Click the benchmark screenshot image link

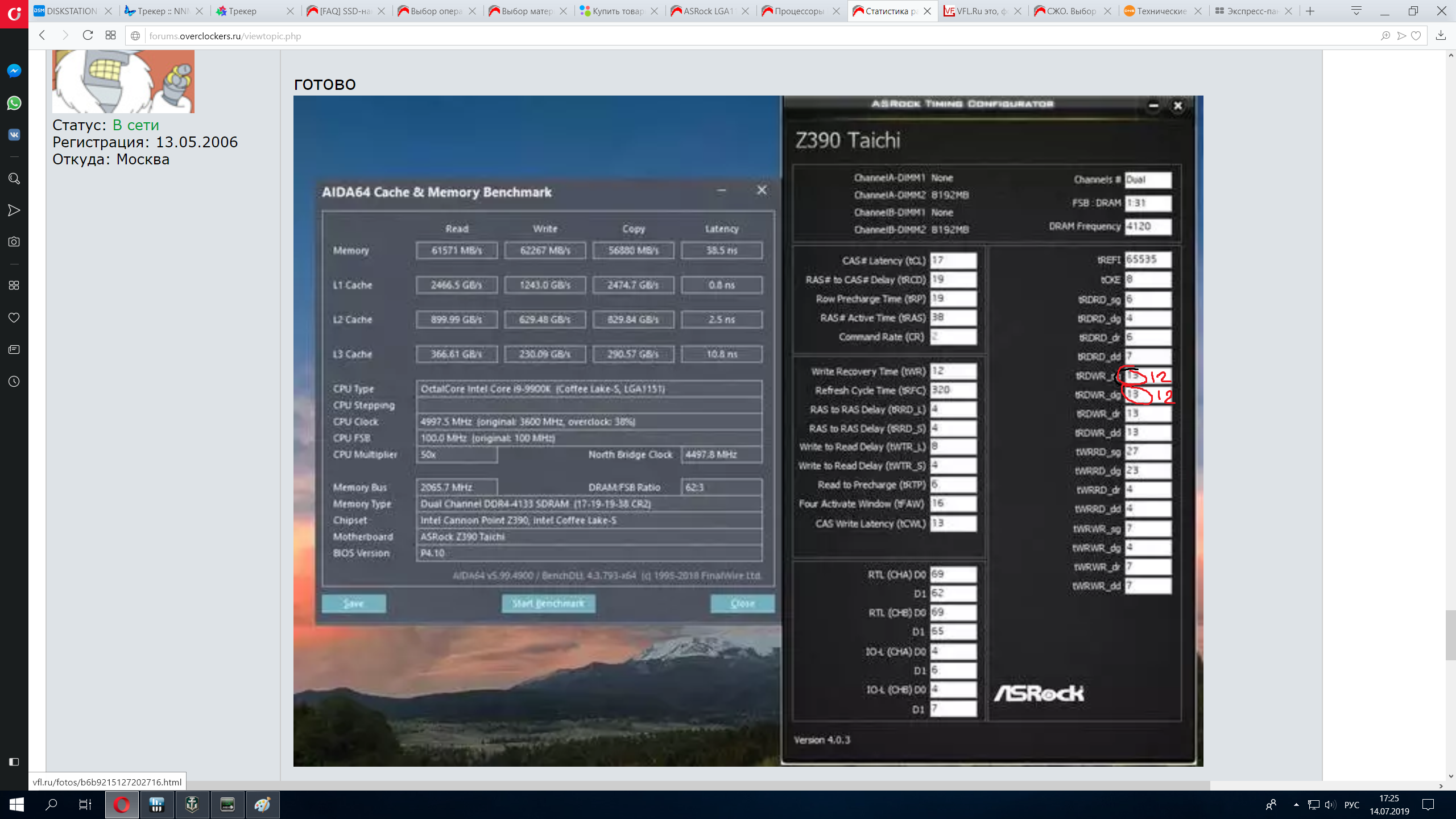point(747,431)
